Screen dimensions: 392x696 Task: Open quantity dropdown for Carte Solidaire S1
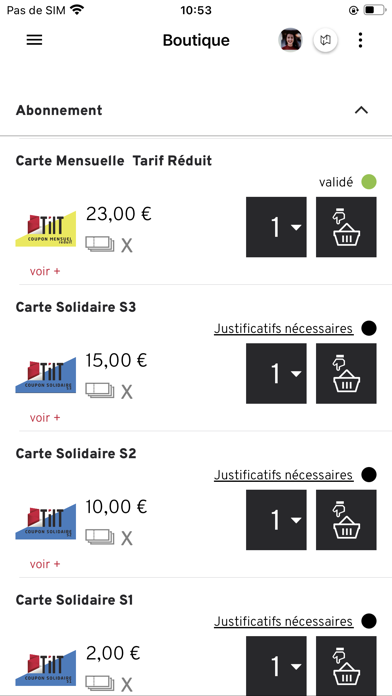[x=276, y=666]
